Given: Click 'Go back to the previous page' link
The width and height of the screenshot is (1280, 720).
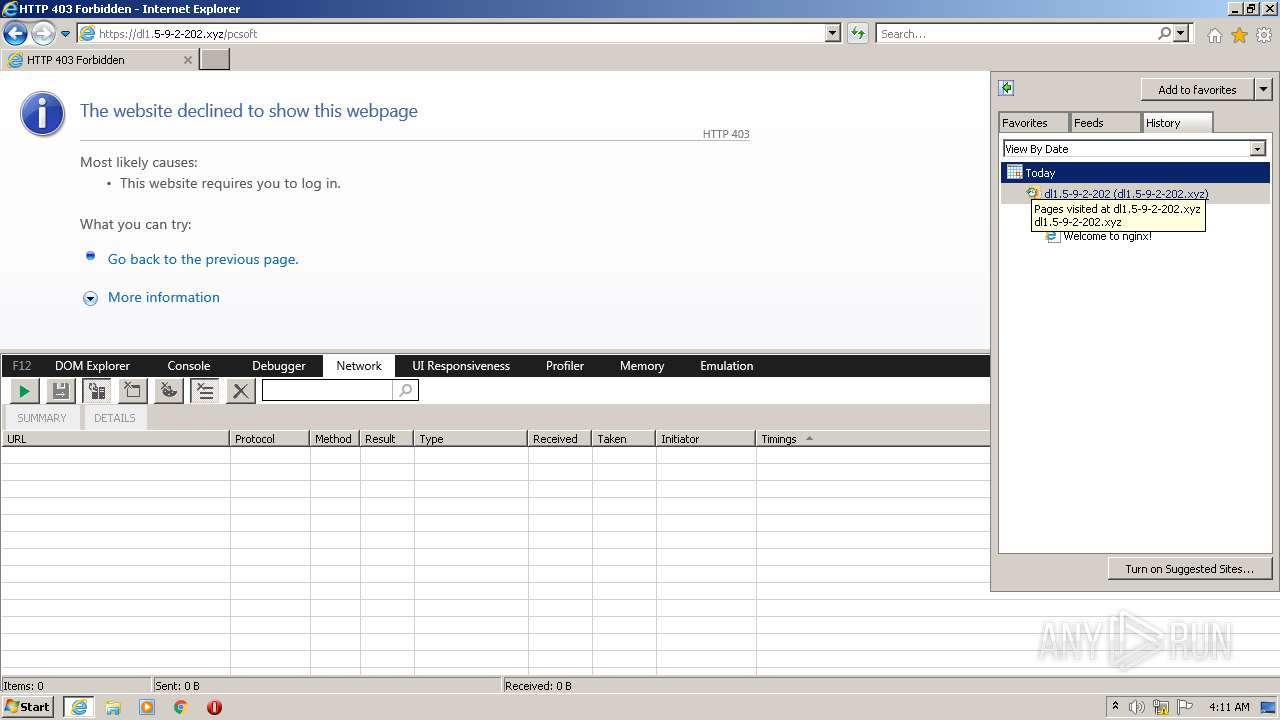Looking at the screenshot, I should 203,259.
